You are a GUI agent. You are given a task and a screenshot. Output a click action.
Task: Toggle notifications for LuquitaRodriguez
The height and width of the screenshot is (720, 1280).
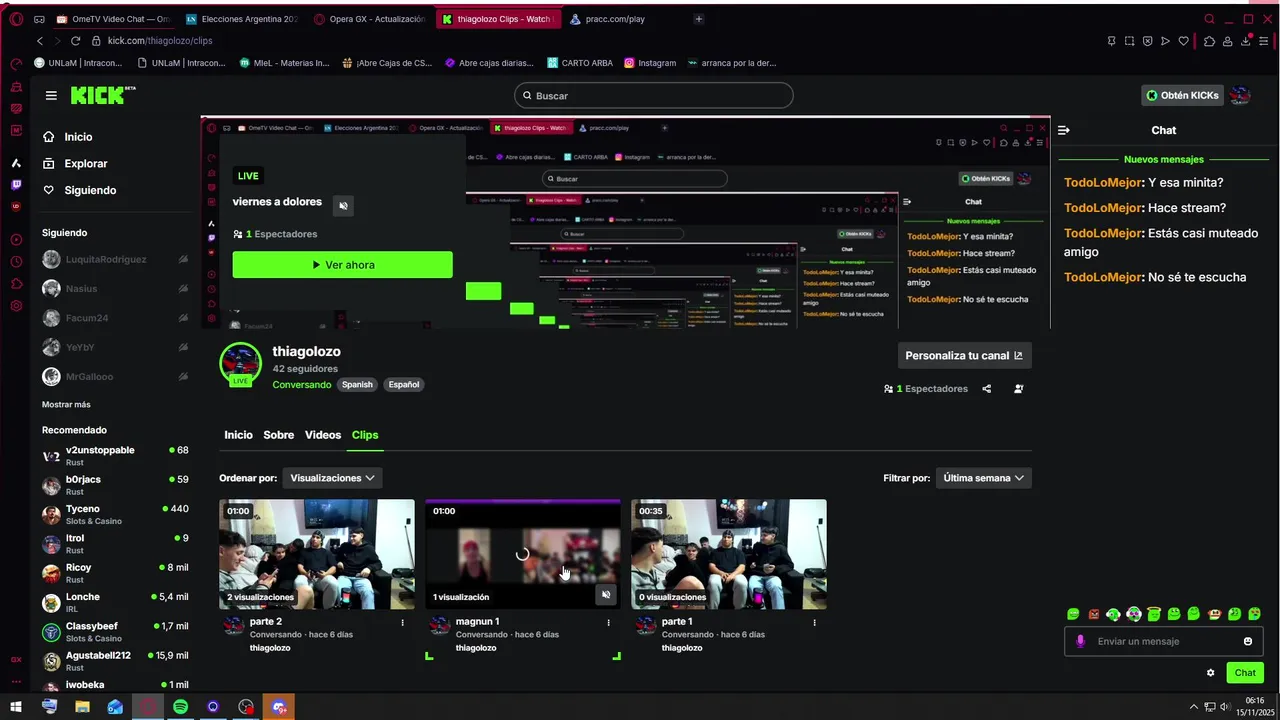click(x=183, y=259)
